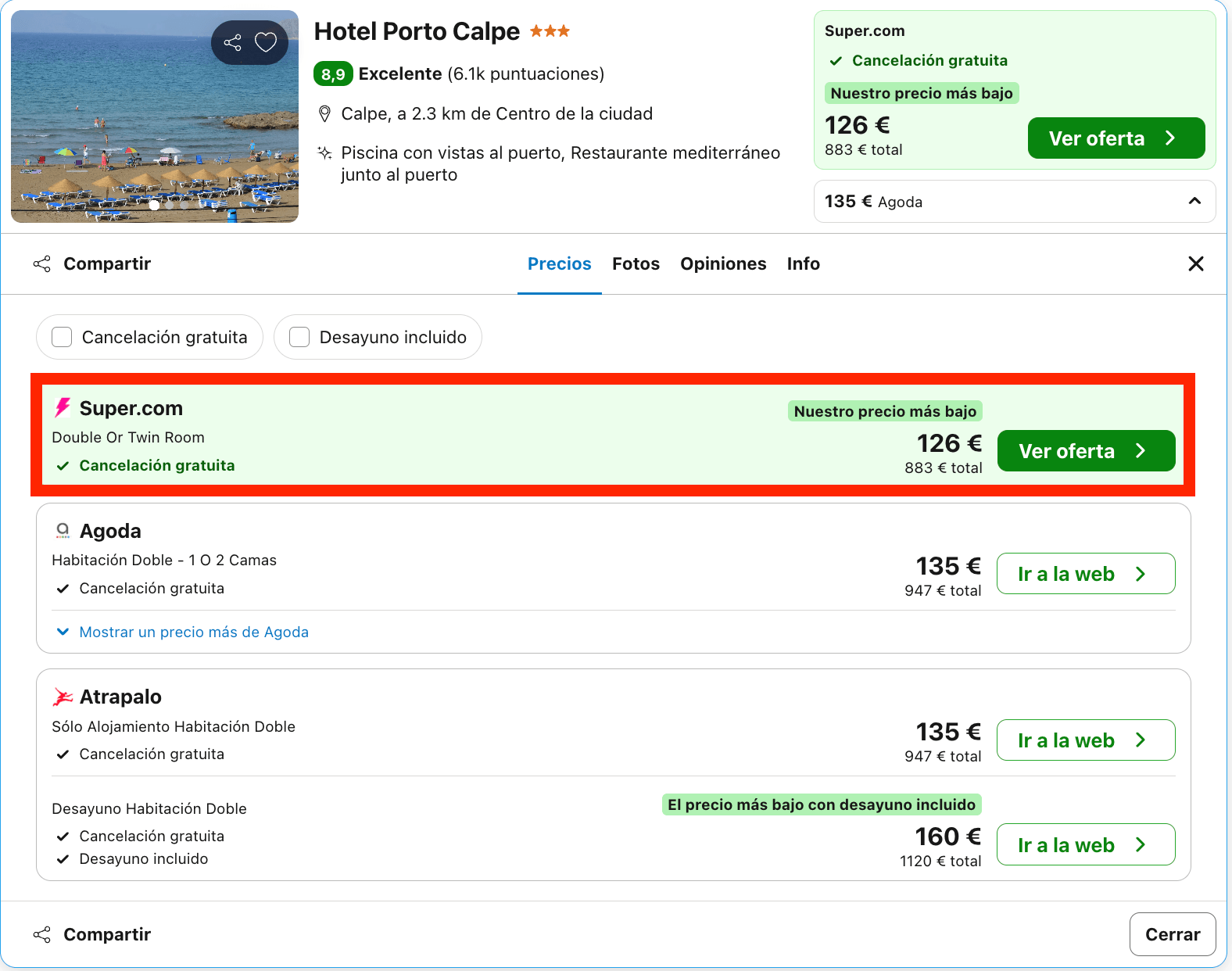Click Ir a la web for Atrapalo 135 €

[1086, 740]
